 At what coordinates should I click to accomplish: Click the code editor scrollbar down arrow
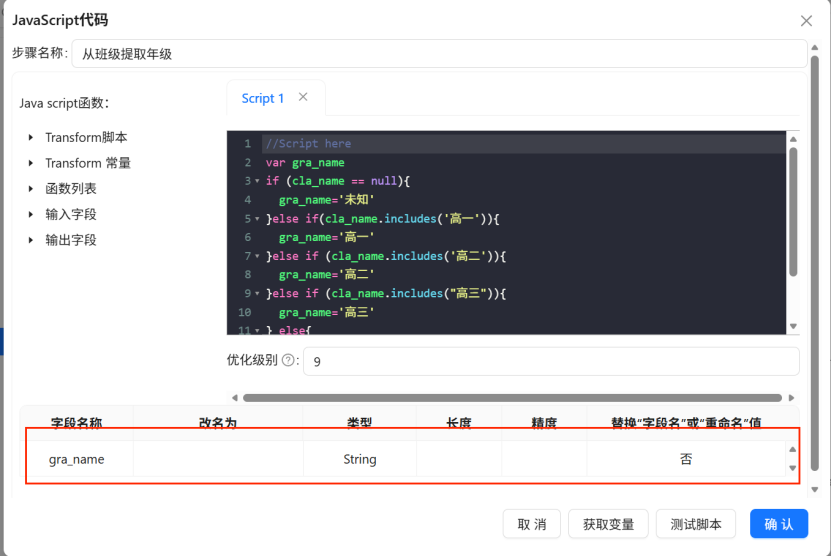pos(793,326)
